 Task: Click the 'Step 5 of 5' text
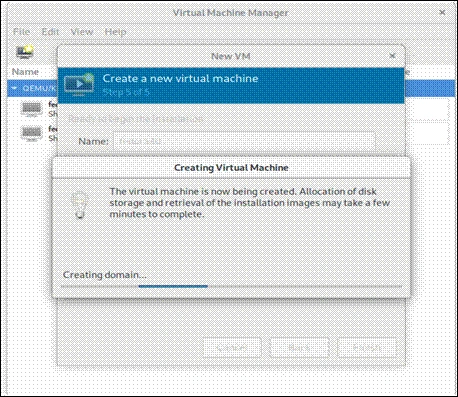click(x=126, y=92)
